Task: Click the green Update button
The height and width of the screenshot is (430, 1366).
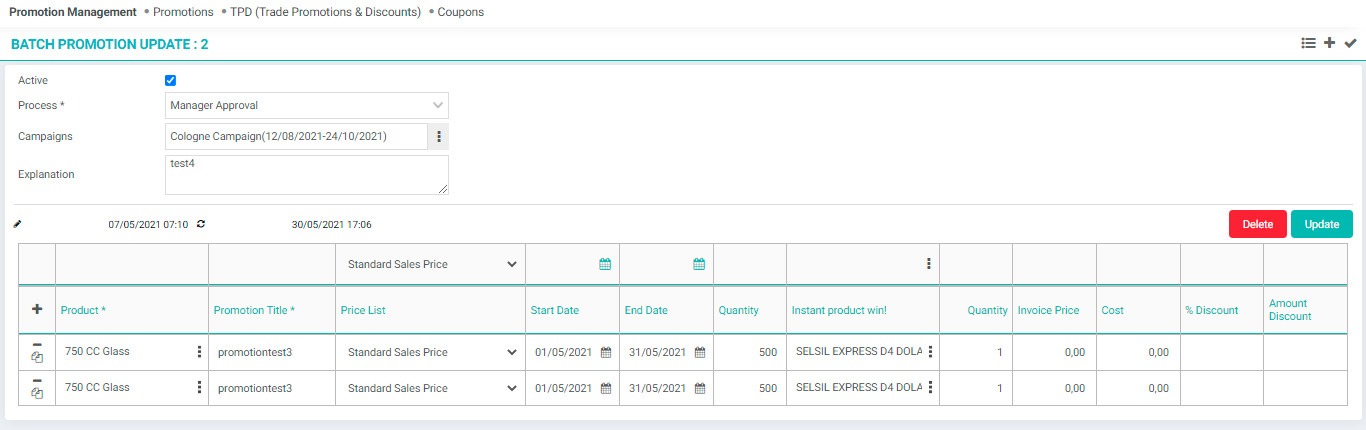Action: click(x=1322, y=224)
